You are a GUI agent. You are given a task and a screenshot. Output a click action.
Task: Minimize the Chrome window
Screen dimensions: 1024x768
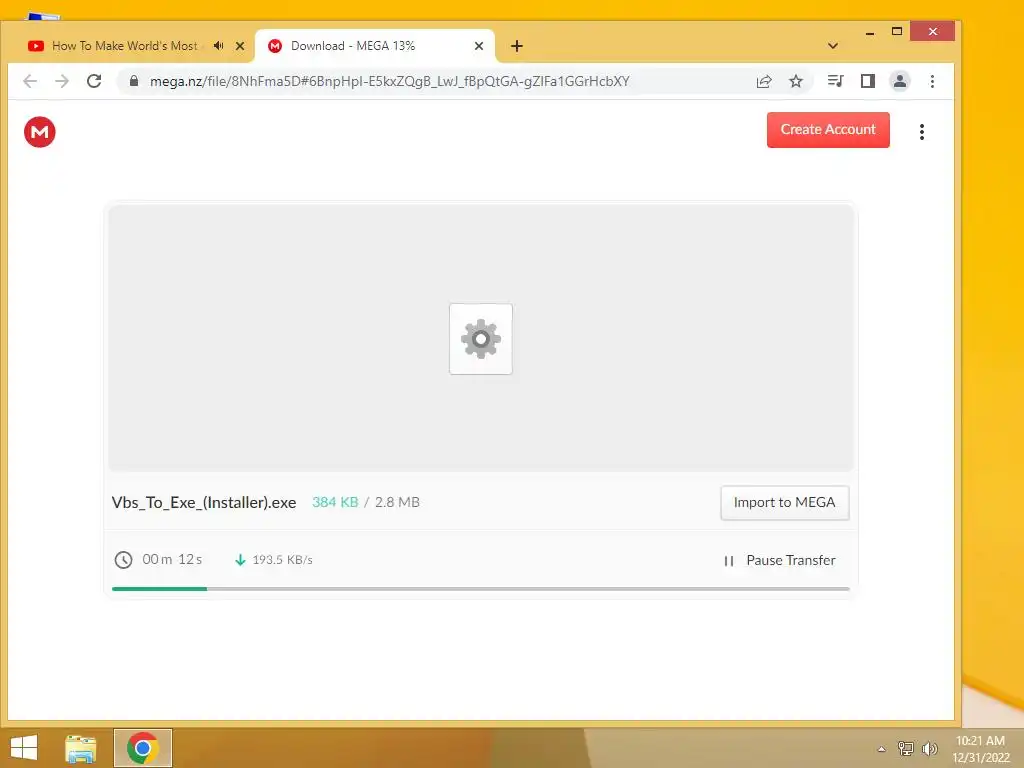(870, 32)
